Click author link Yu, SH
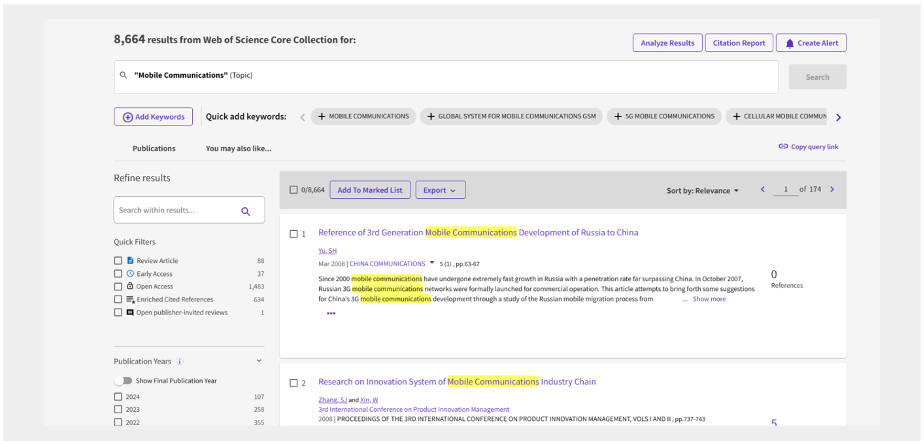Image resolution: width=924 pixels, height=444 pixels. (328, 251)
